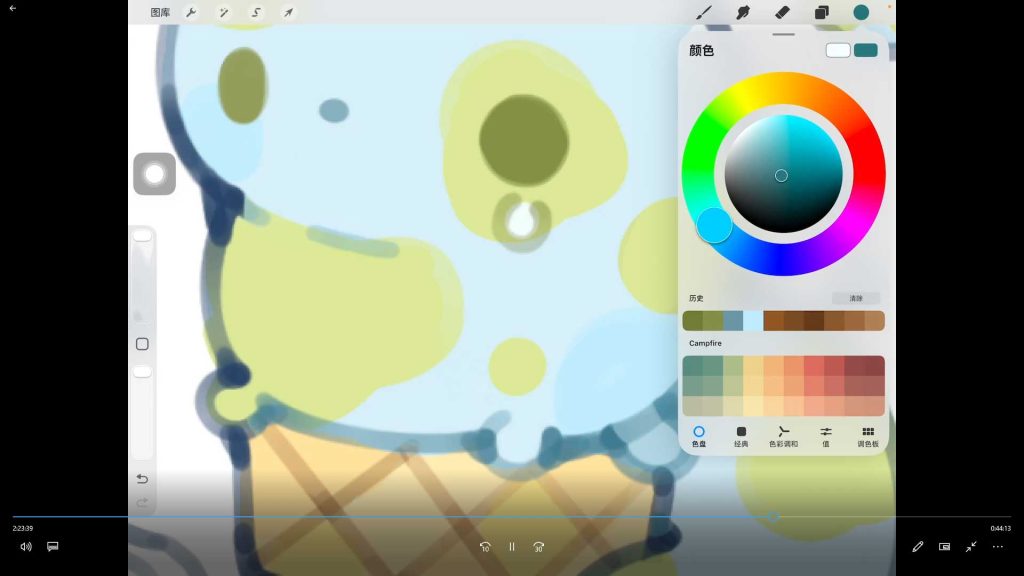Skip forward 30 seconds
This screenshot has width=1024, height=576.
pos(539,547)
